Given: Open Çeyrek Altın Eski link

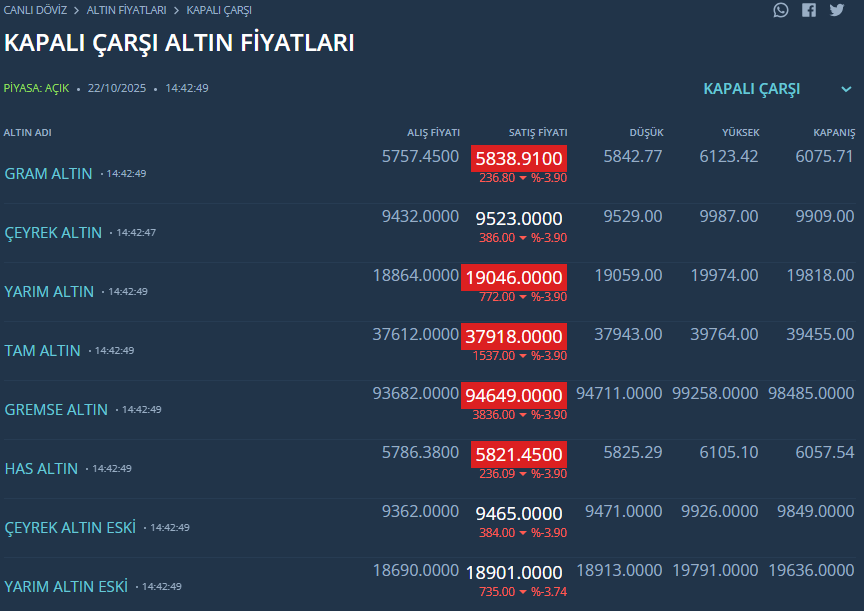Looking at the screenshot, I should pyautogui.click(x=70, y=528).
